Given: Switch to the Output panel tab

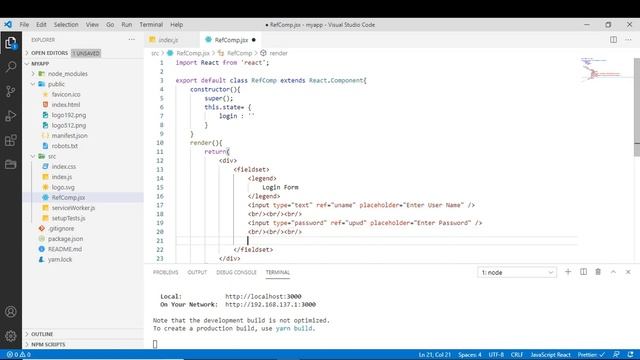Looking at the screenshot, I should [197, 272].
